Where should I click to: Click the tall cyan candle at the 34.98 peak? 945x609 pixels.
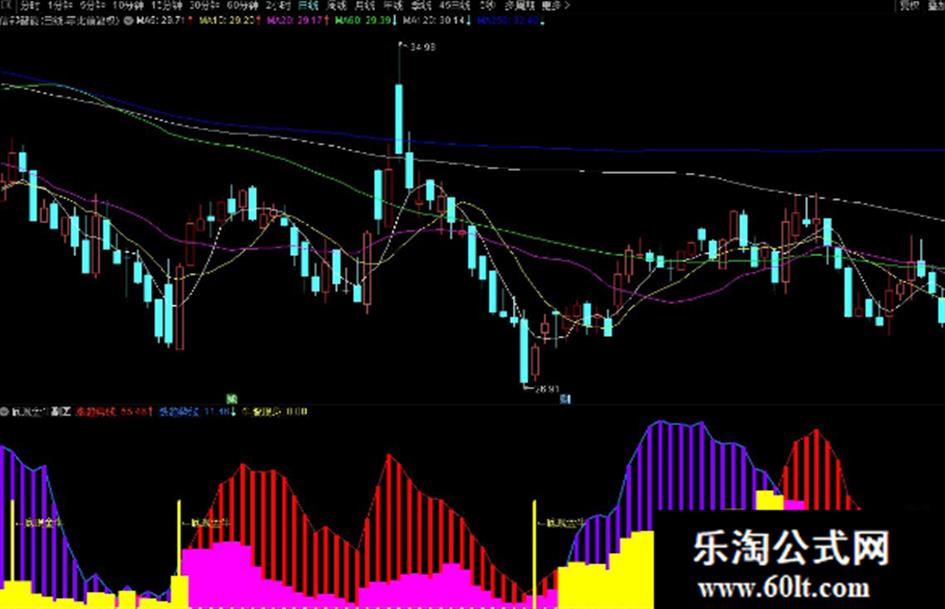(399, 119)
